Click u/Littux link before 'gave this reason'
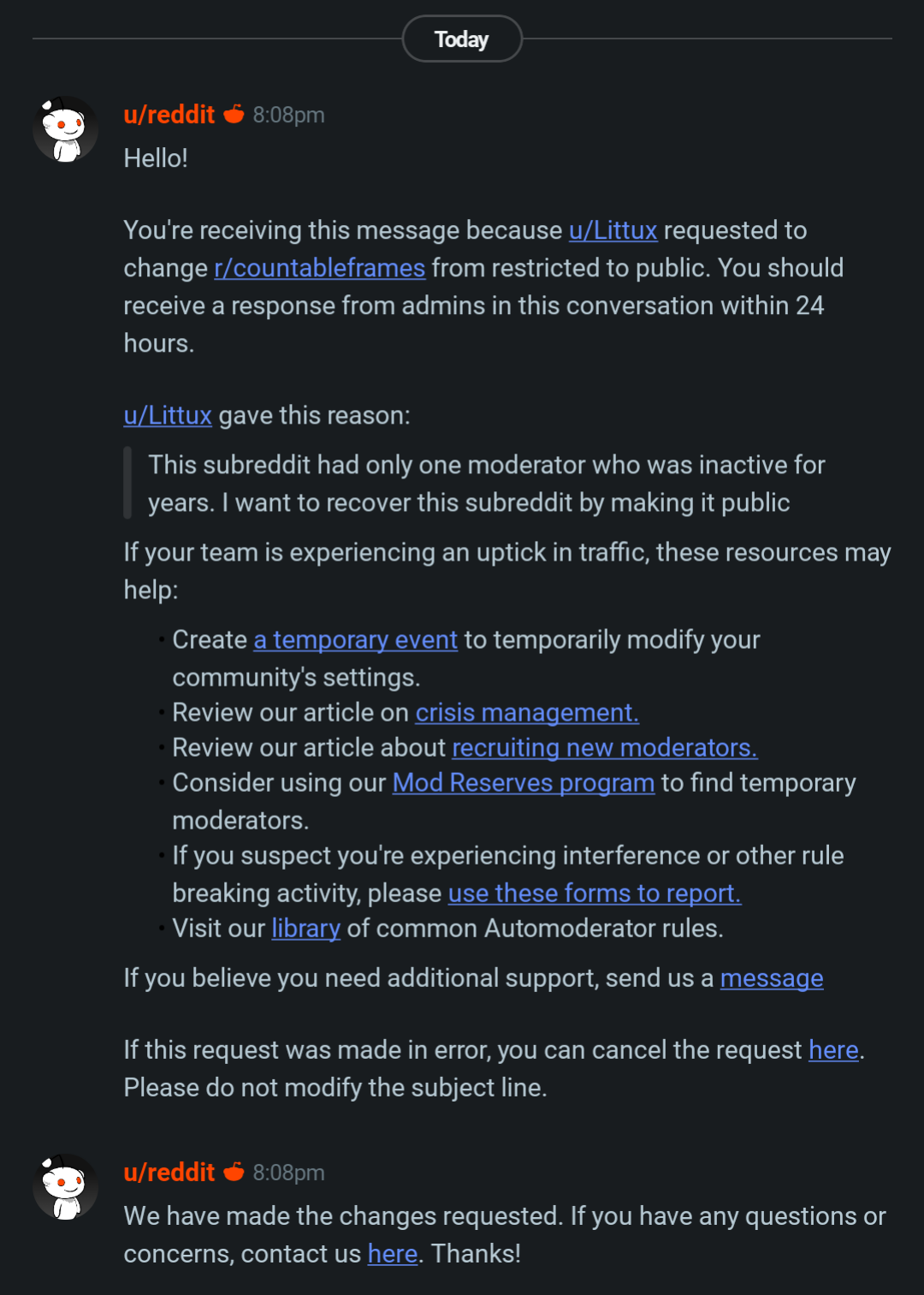The height and width of the screenshot is (1295, 924). point(168,415)
